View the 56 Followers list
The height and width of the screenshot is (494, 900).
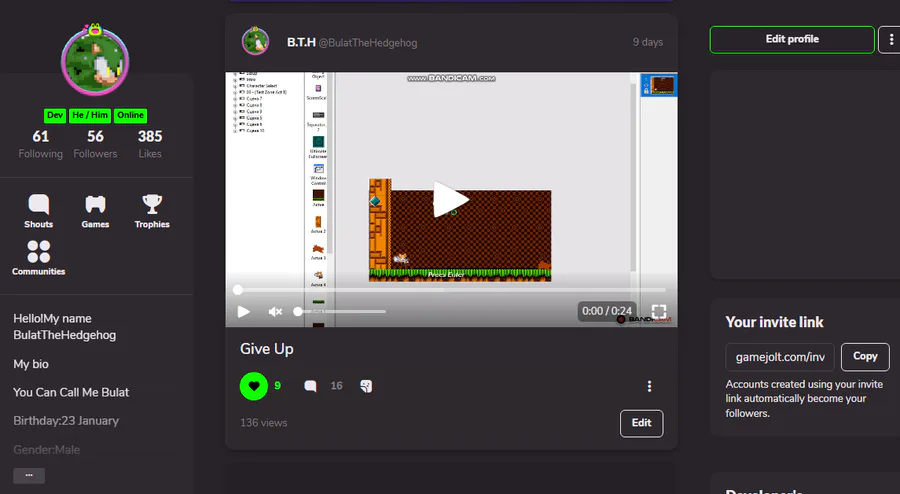click(95, 144)
